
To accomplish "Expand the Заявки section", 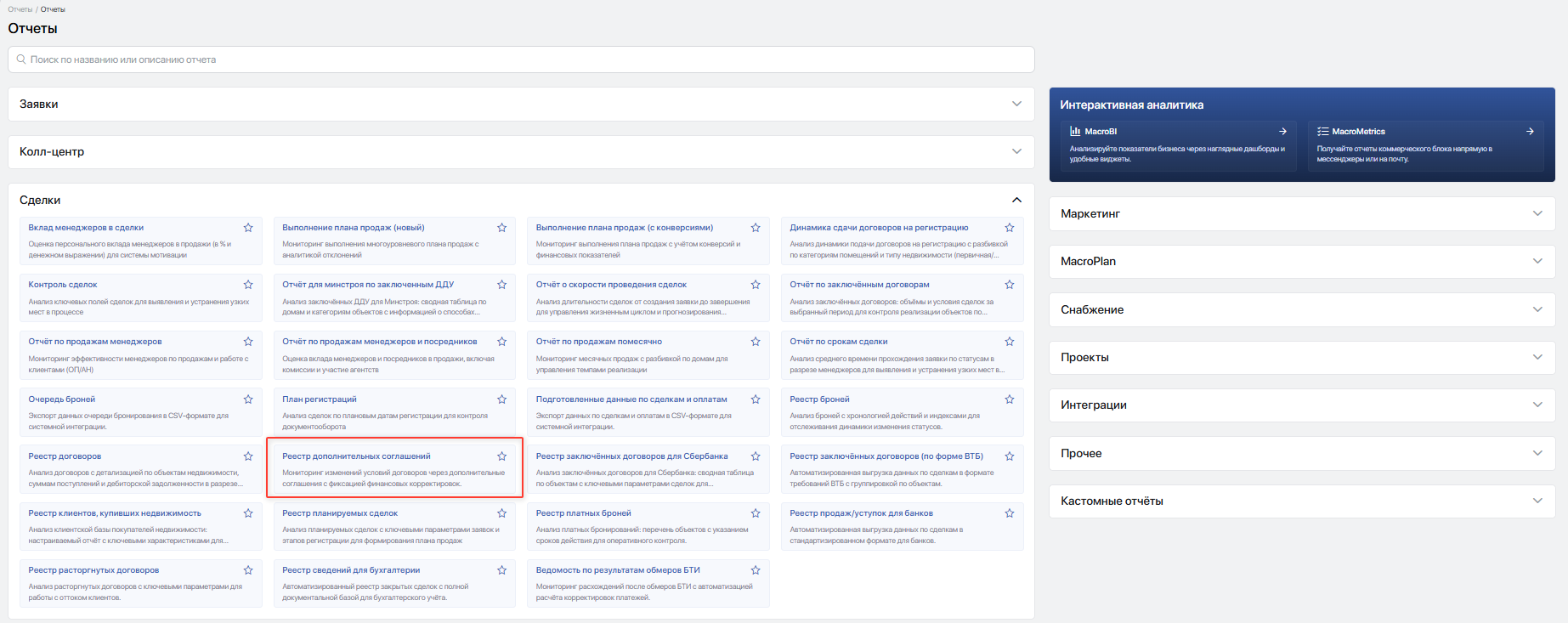I will (x=521, y=104).
